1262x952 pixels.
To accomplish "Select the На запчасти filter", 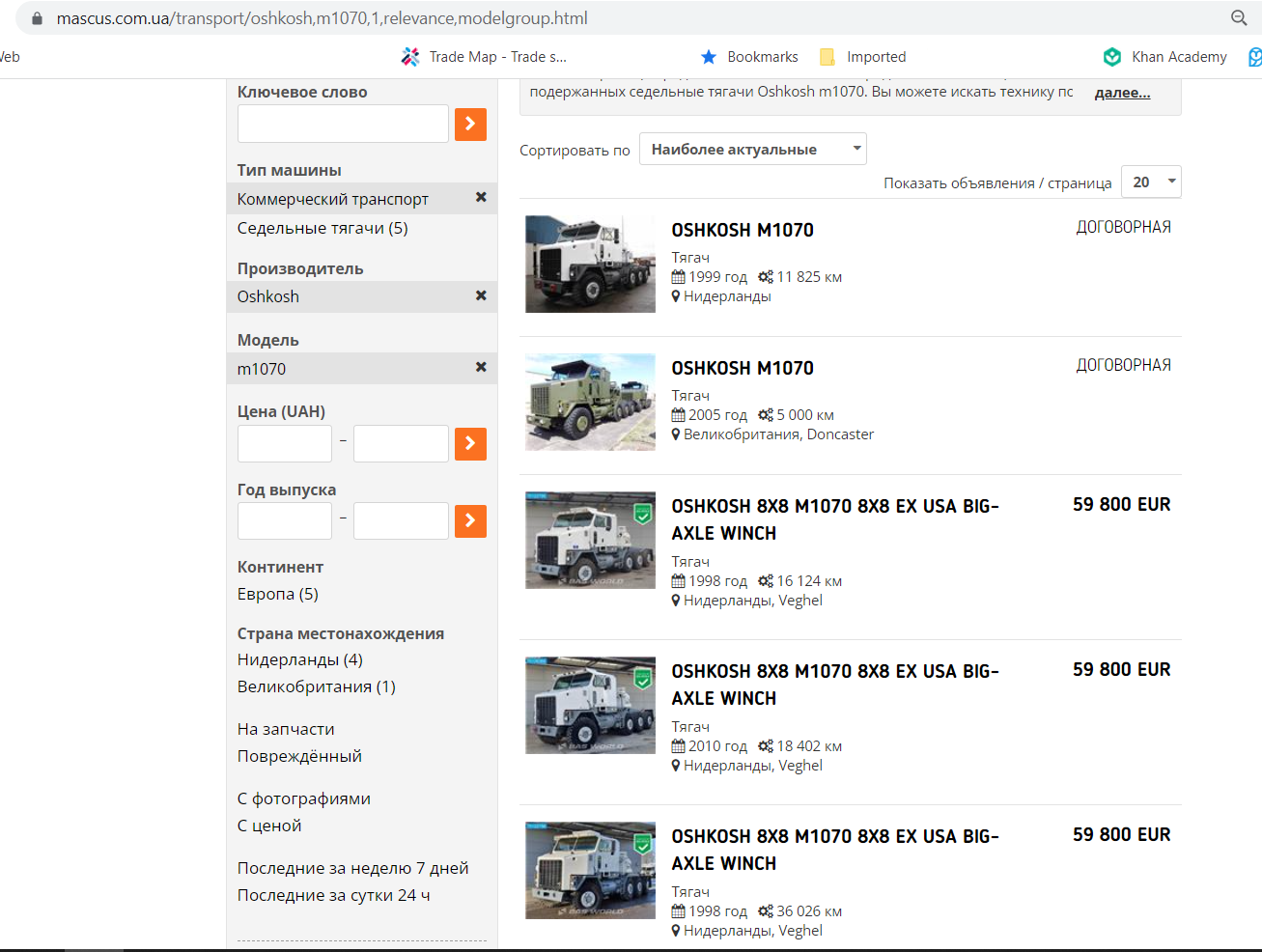I will tap(286, 729).
